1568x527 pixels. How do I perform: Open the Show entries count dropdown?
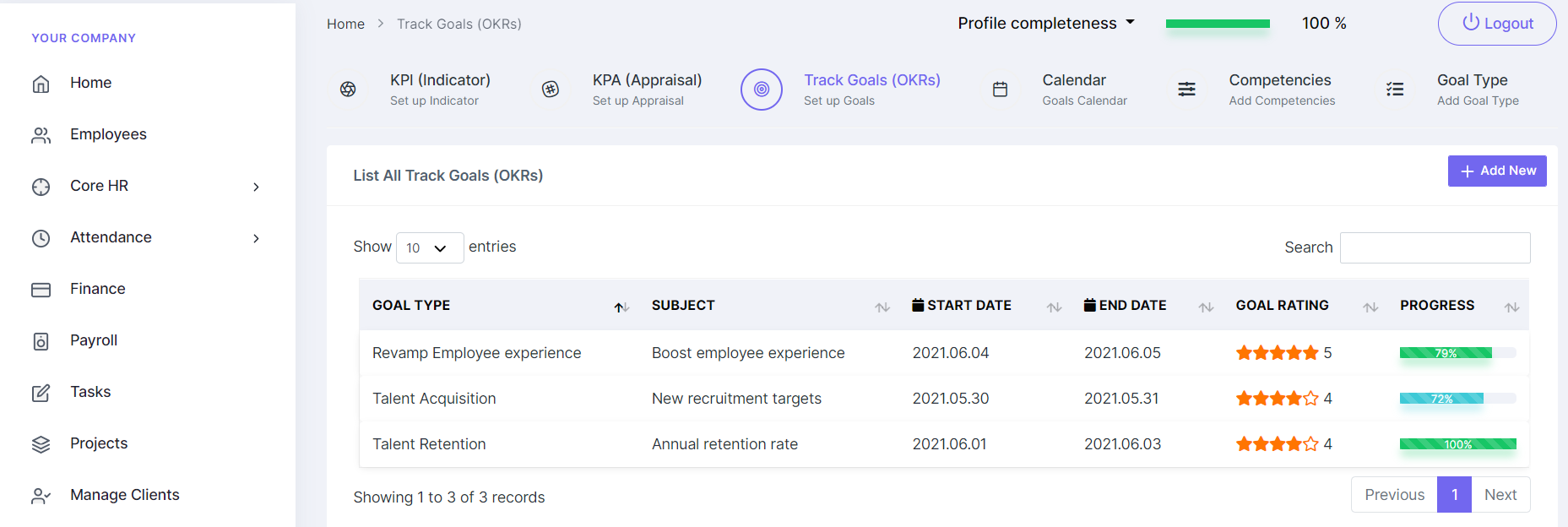(430, 247)
